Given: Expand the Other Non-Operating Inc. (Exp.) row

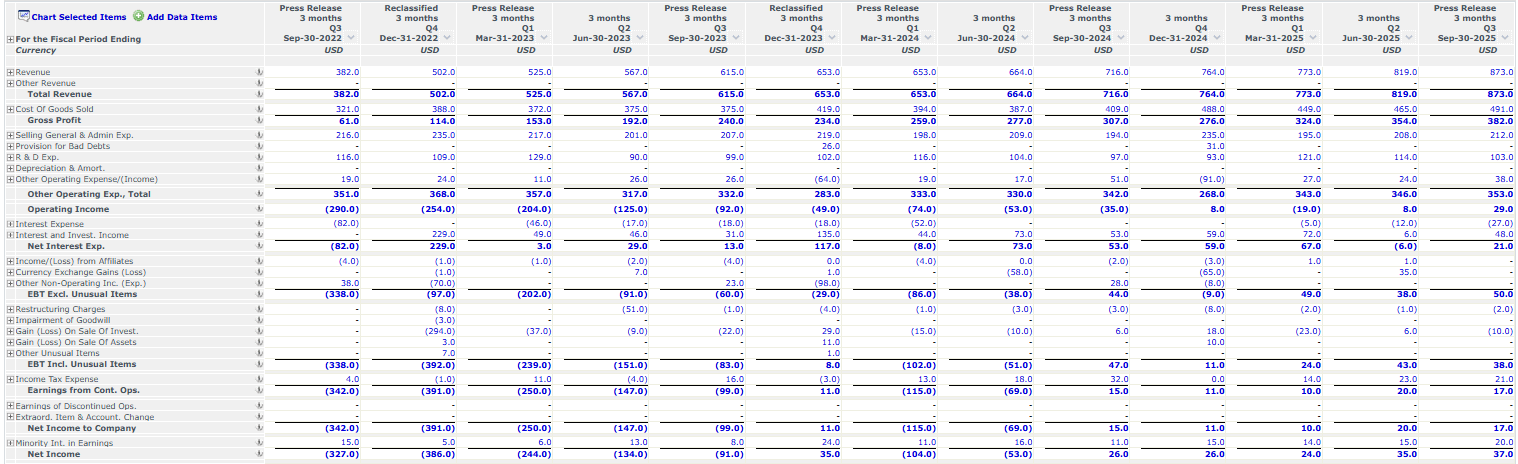Looking at the screenshot, I should point(10,283).
